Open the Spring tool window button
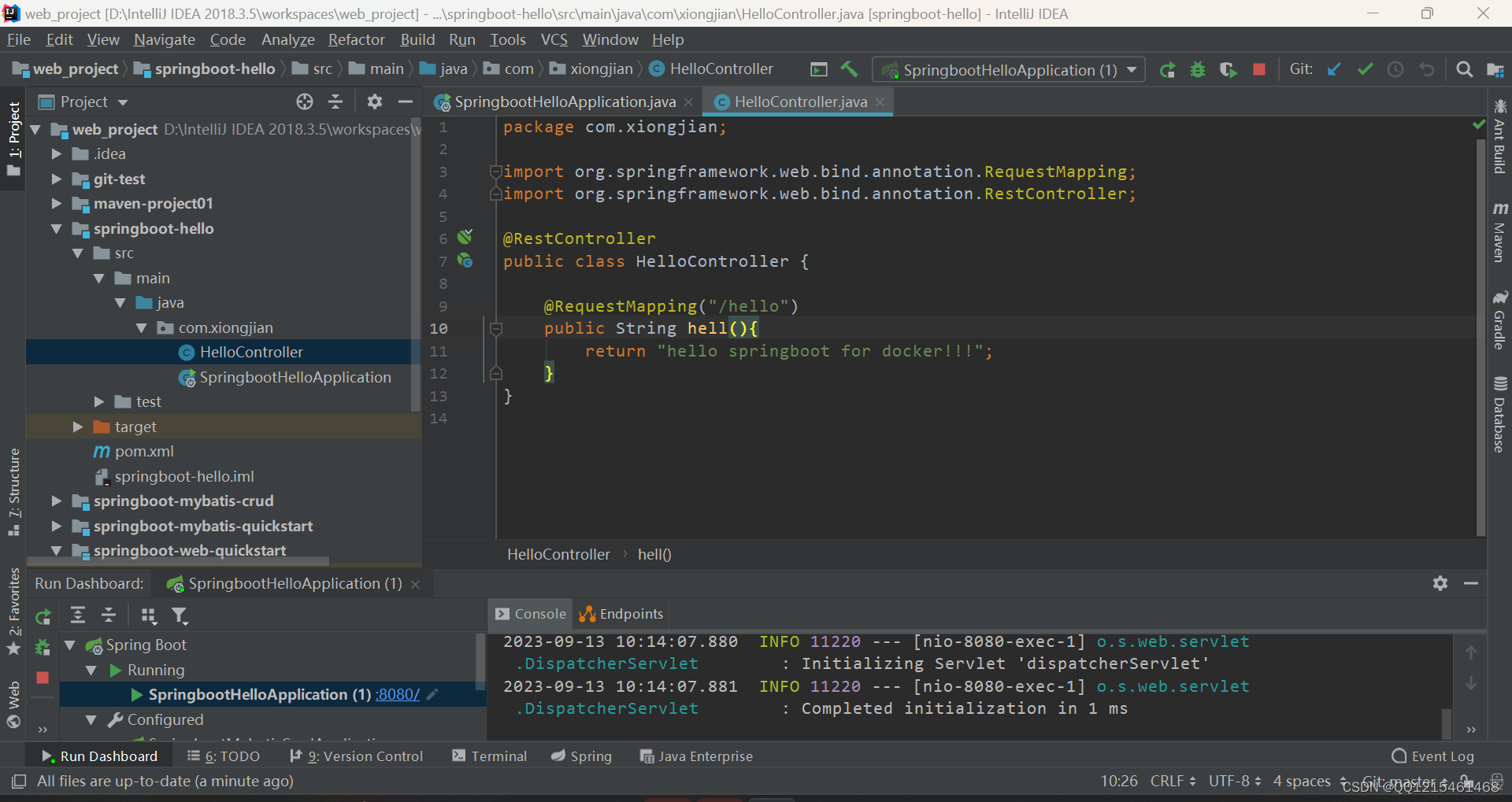1512x802 pixels. coord(582,756)
